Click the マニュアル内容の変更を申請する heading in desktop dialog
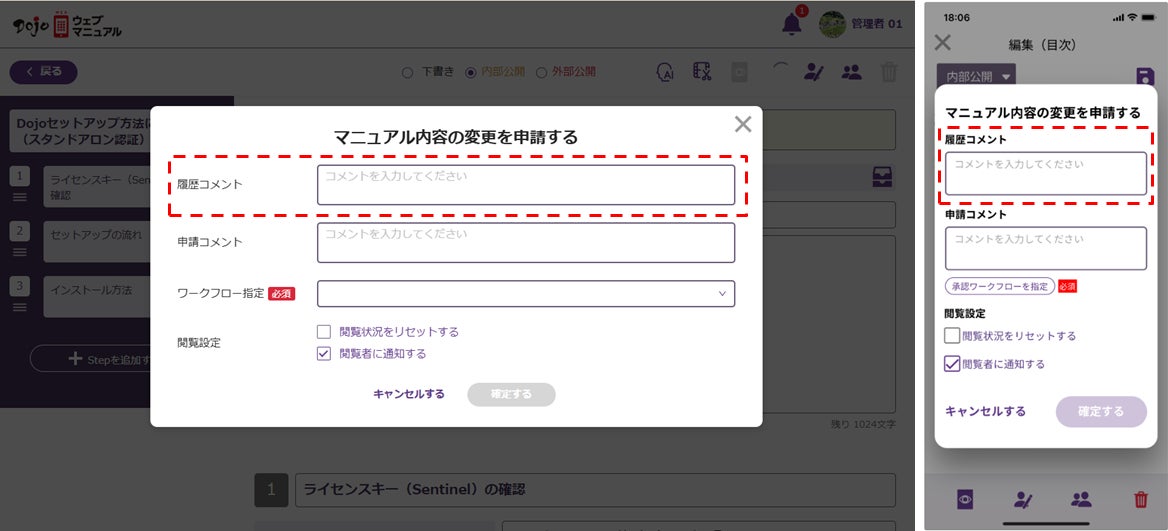This screenshot has width=1168, height=531. pos(455,137)
